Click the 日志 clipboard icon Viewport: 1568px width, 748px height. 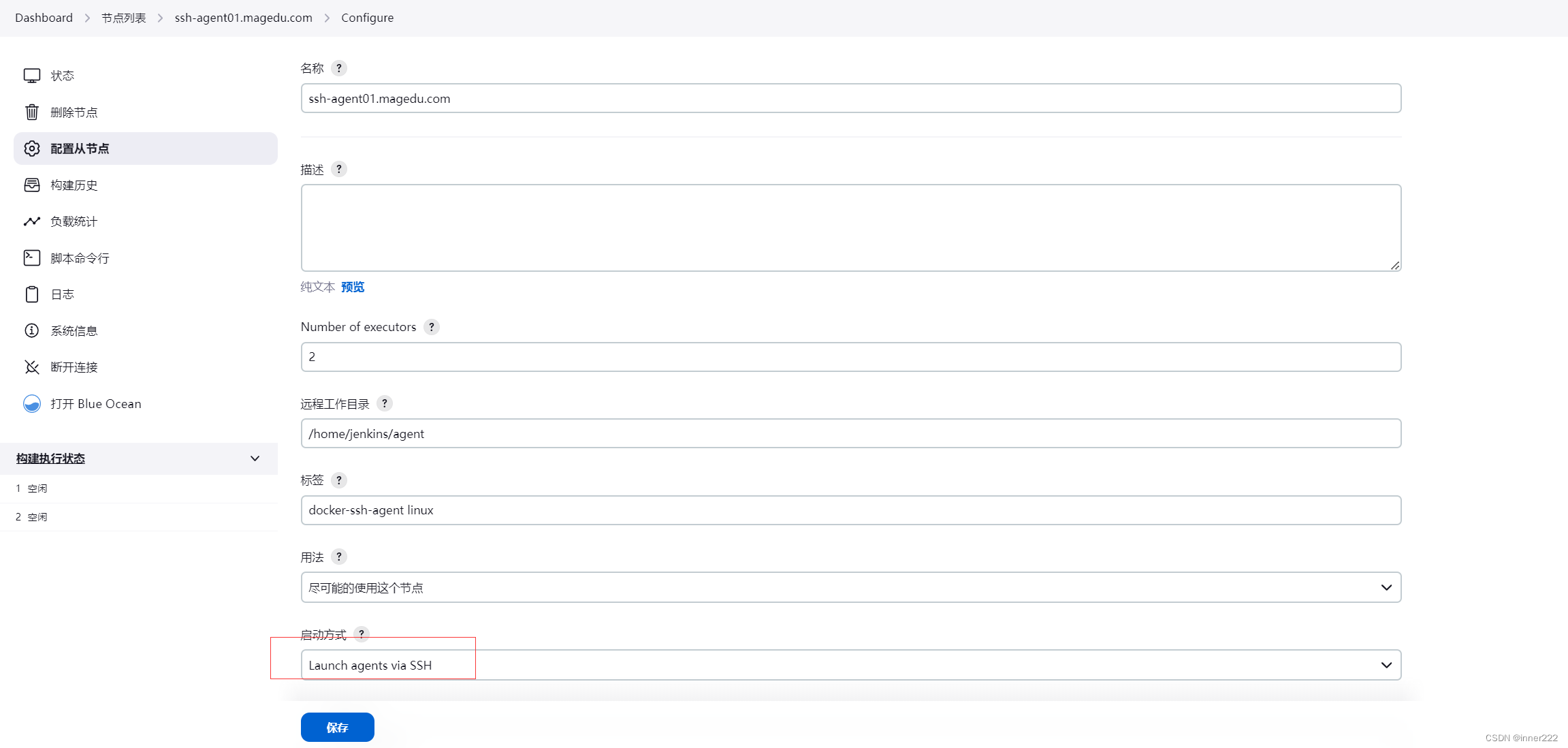[31, 294]
